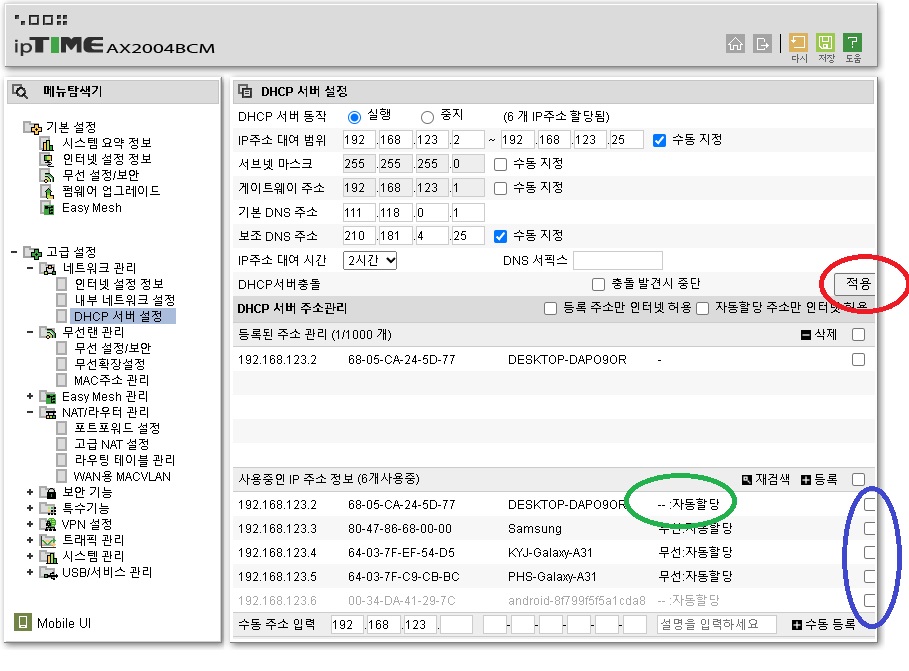Open Easy Mesh under 기본 설정
This screenshot has width=909, height=671.
pos(92,208)
